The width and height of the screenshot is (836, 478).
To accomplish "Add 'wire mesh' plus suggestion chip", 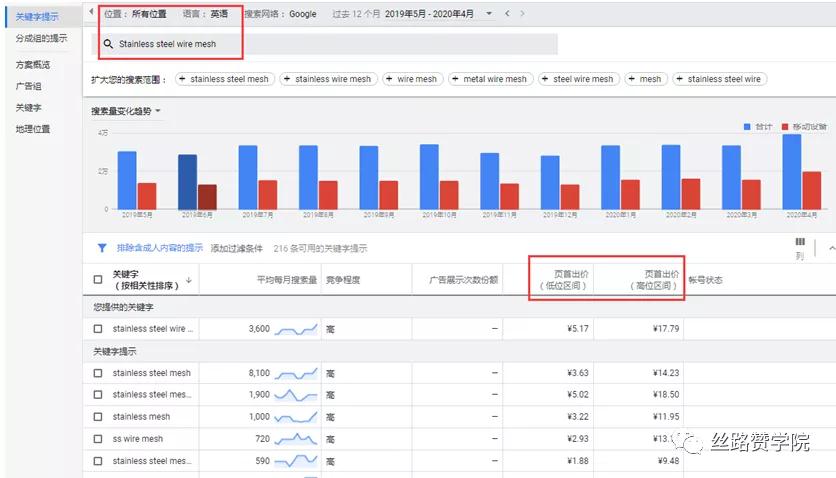I will (x=413, y=79).
